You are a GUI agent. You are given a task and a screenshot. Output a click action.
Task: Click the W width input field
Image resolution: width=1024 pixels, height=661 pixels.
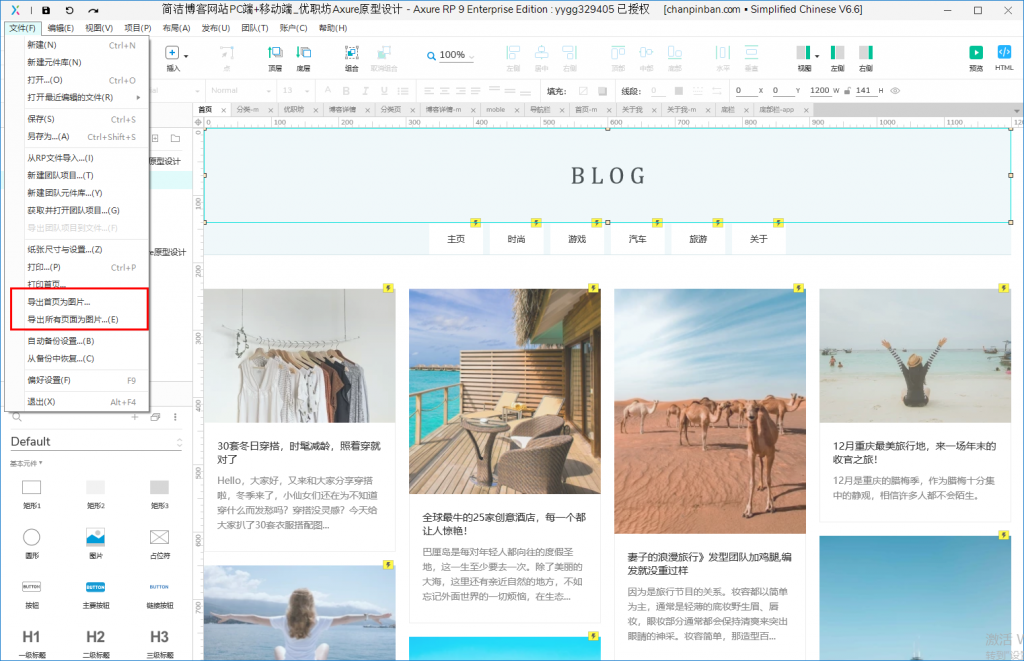[x=819, y=91]
